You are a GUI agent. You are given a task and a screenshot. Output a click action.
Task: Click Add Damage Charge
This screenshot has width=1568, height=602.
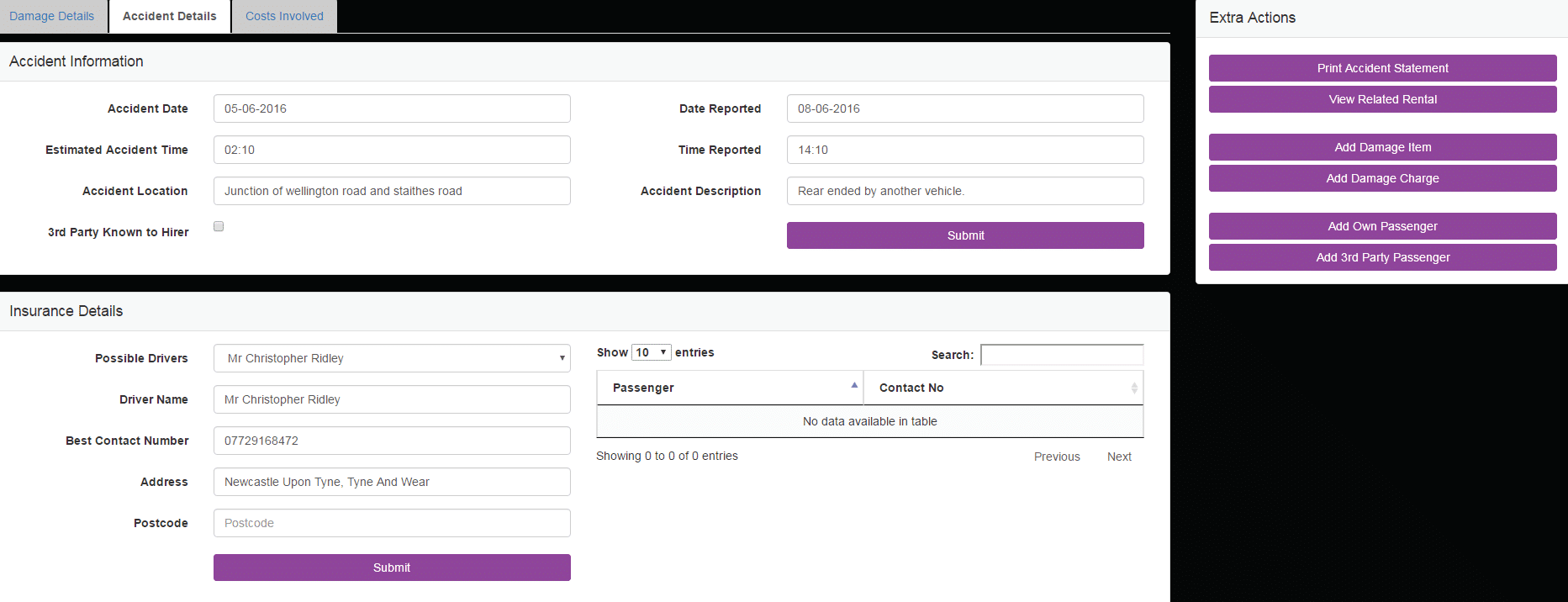[x=1382, y=178]
